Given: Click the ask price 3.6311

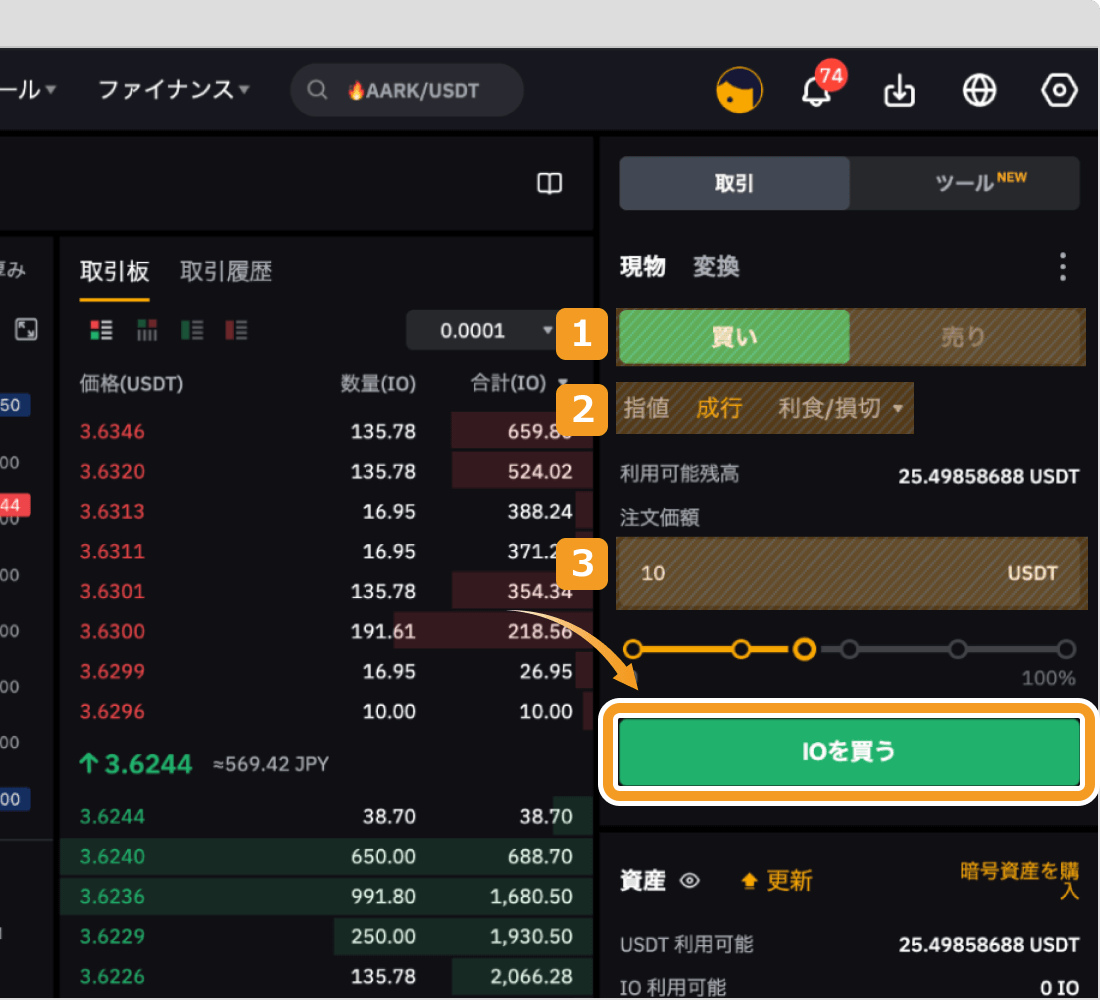Looking at the screenshot, I should click(112, 551).
